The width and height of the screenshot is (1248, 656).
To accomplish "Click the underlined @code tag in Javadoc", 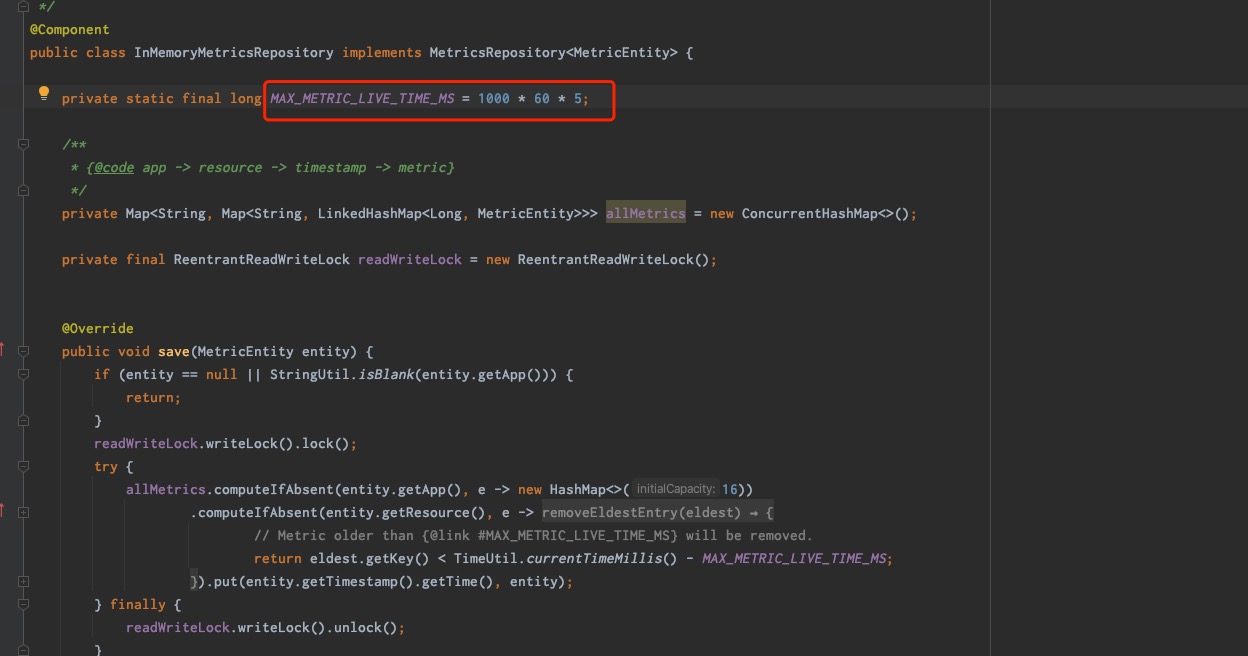I will point(114,168).
